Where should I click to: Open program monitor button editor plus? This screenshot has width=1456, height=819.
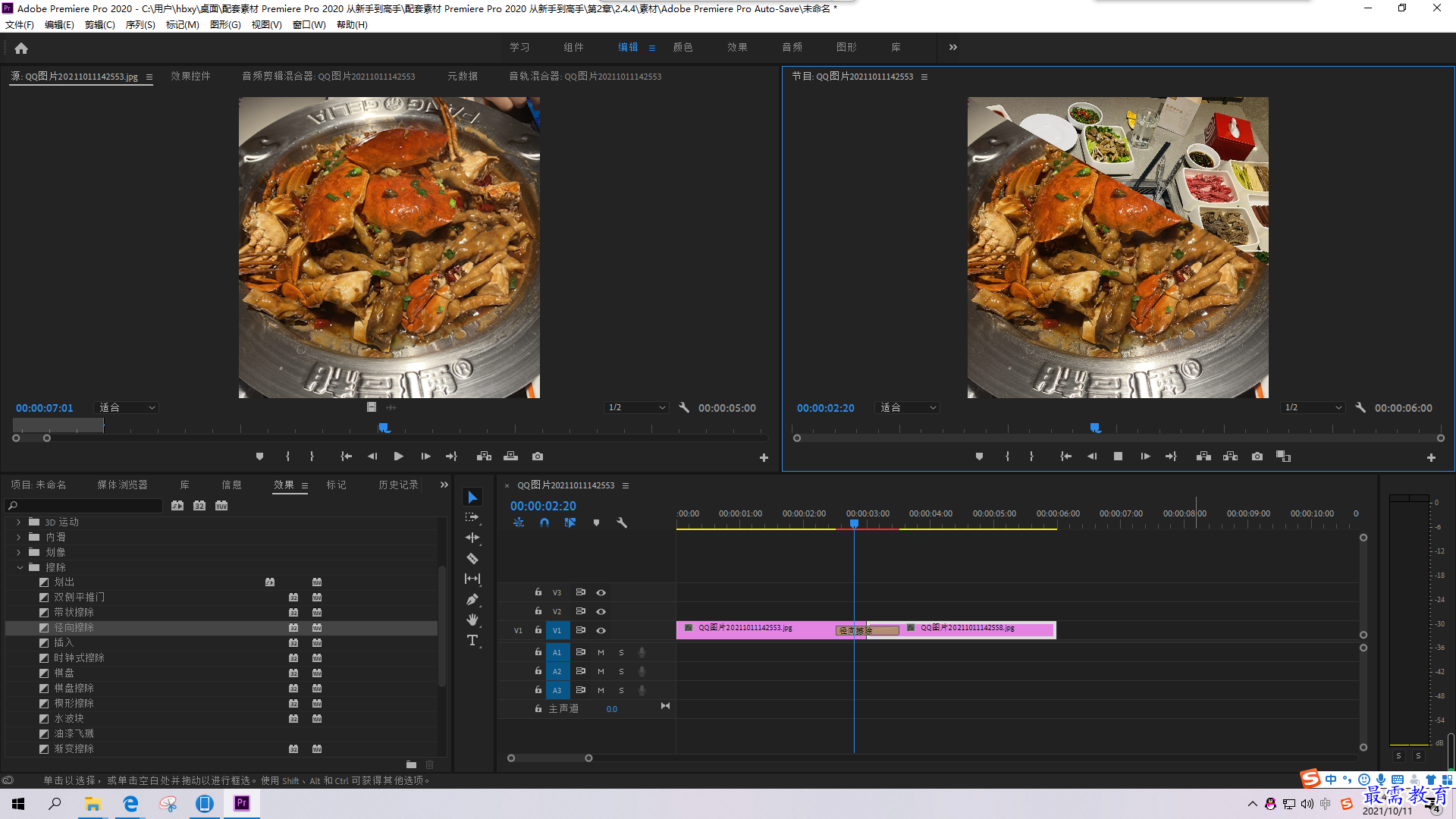pos(1431,457)
